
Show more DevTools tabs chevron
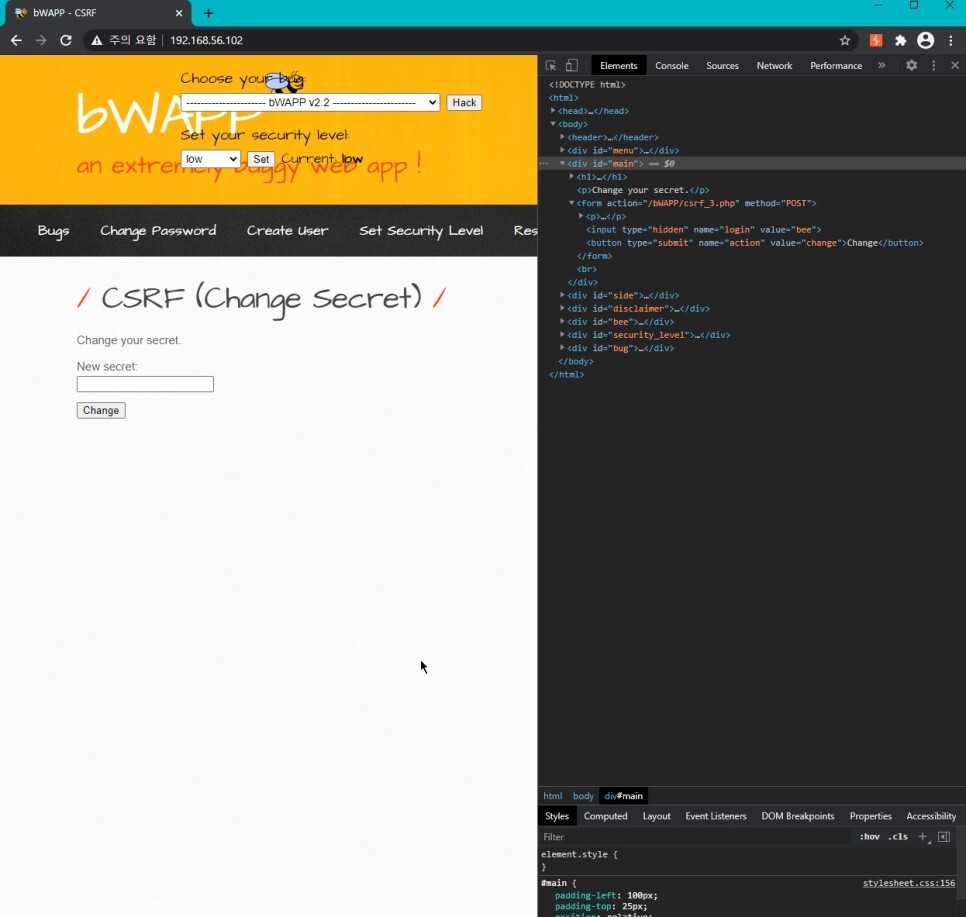coord(882,65)
